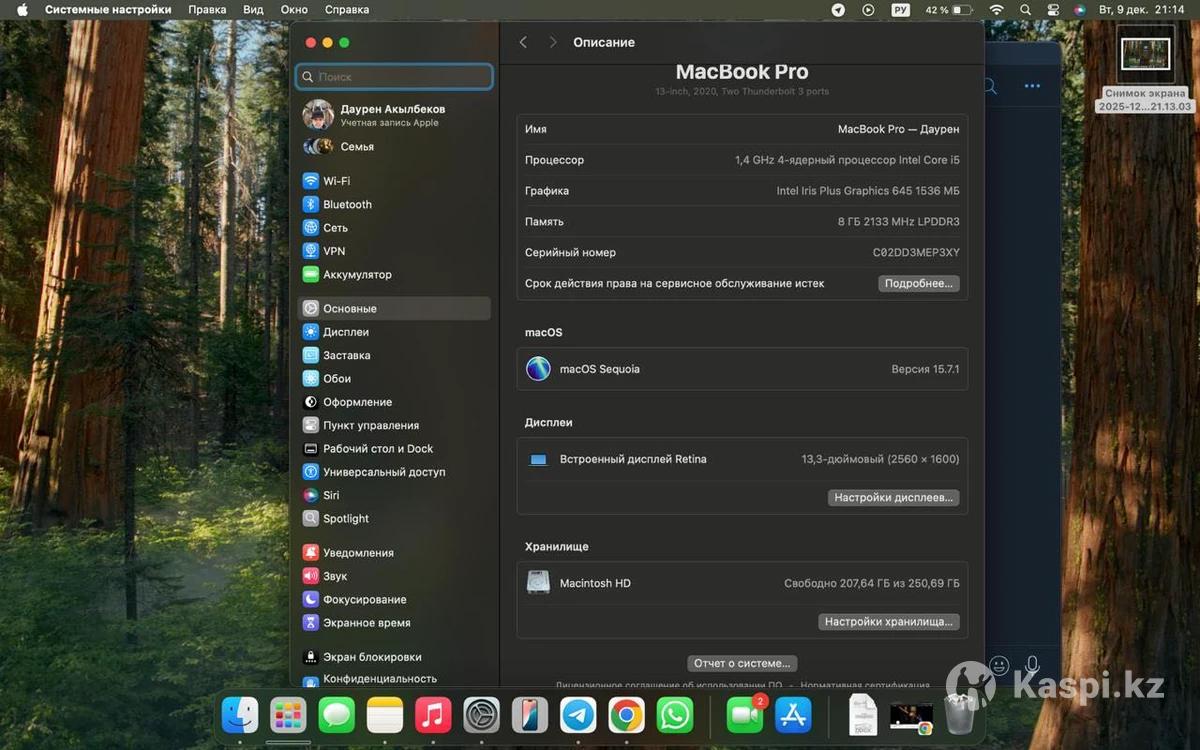
Task: Select Уведомления notifications item
Action: pos(357,552)
